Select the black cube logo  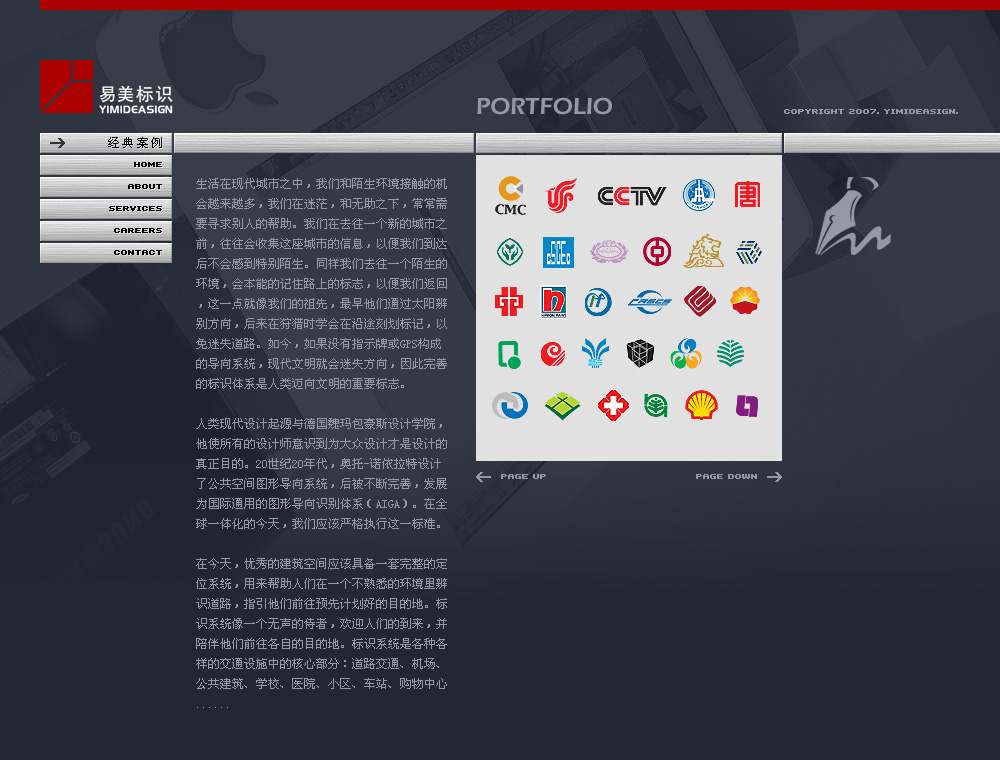(640, 353)
